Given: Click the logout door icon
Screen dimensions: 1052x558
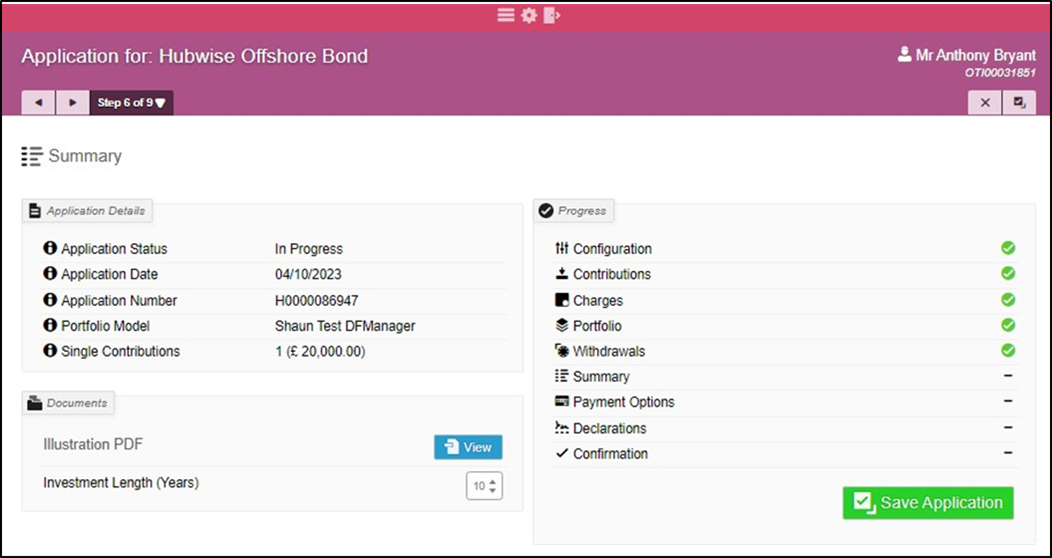Looking at the screenshot, I should pyautogui.click(x=551, y=15).
